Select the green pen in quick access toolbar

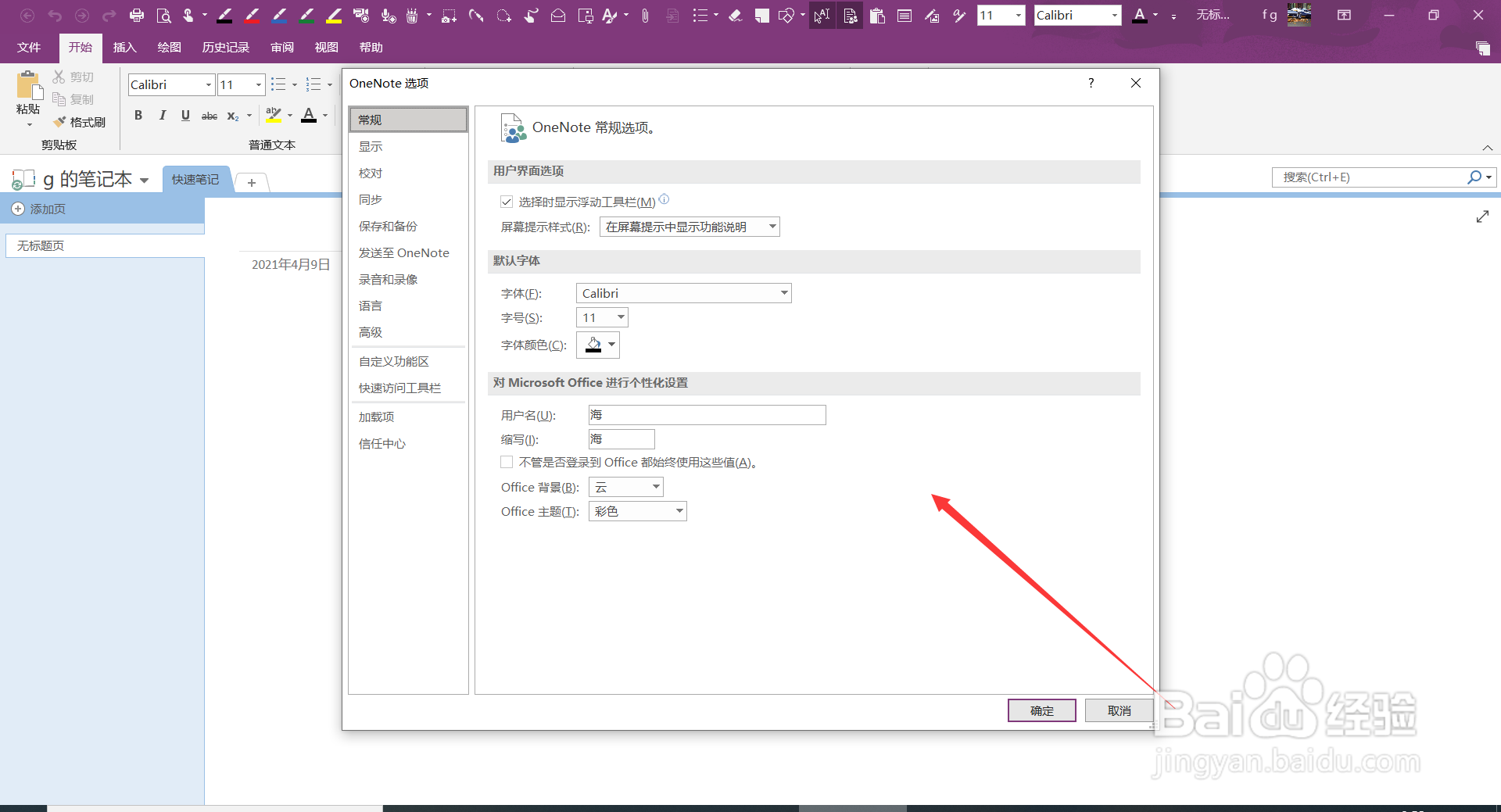[306, 15]
